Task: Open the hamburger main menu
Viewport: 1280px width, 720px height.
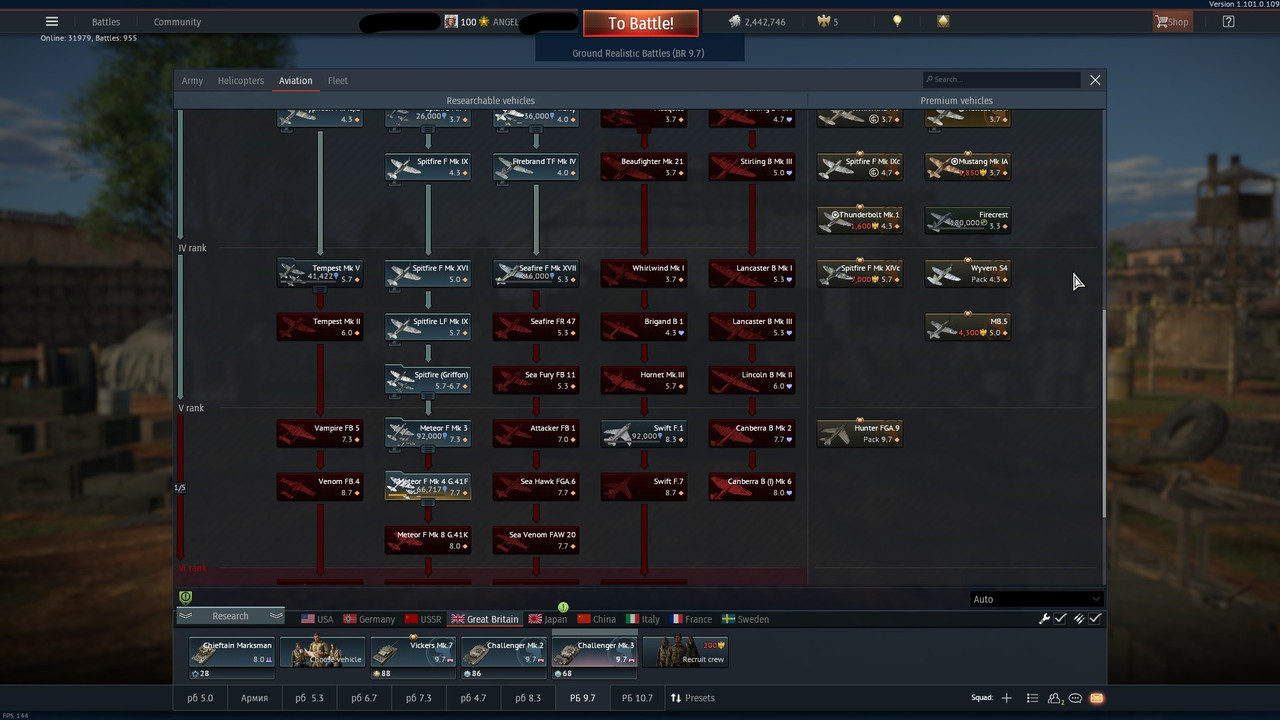Action: (52, 22)
